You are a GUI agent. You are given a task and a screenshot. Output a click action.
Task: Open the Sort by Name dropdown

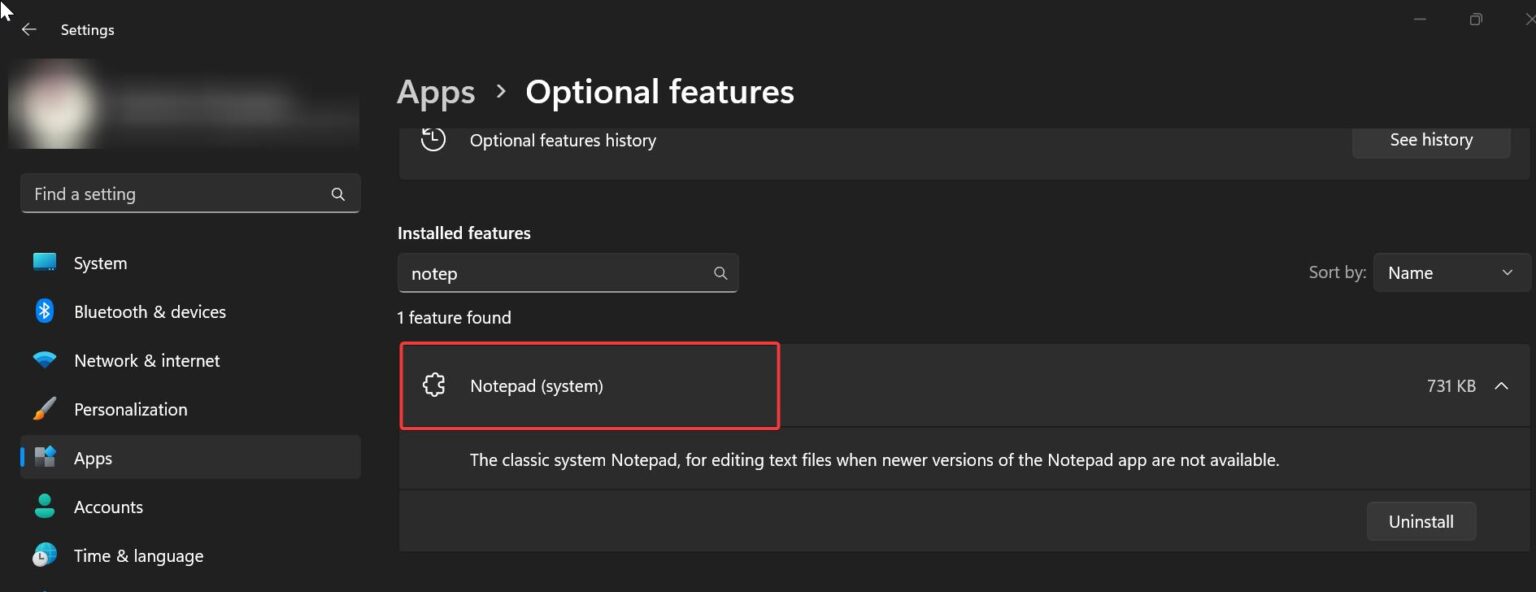tap(1451, 272)
